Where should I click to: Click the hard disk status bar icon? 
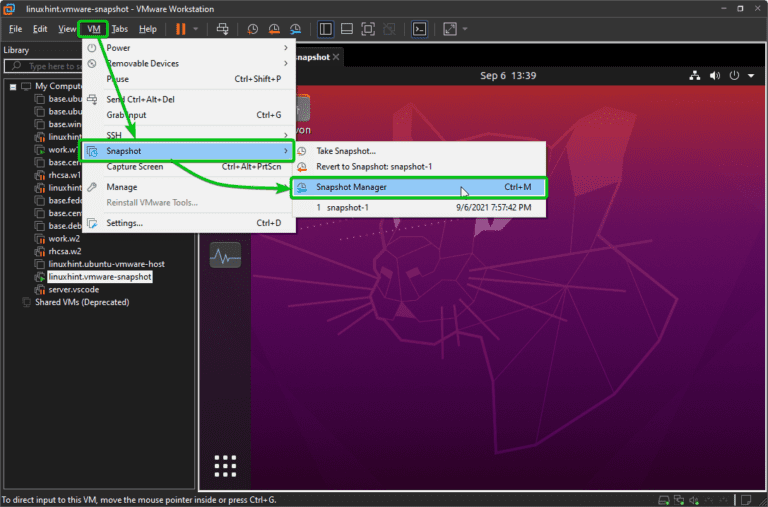pyautogui.click(x=664, y=500)
